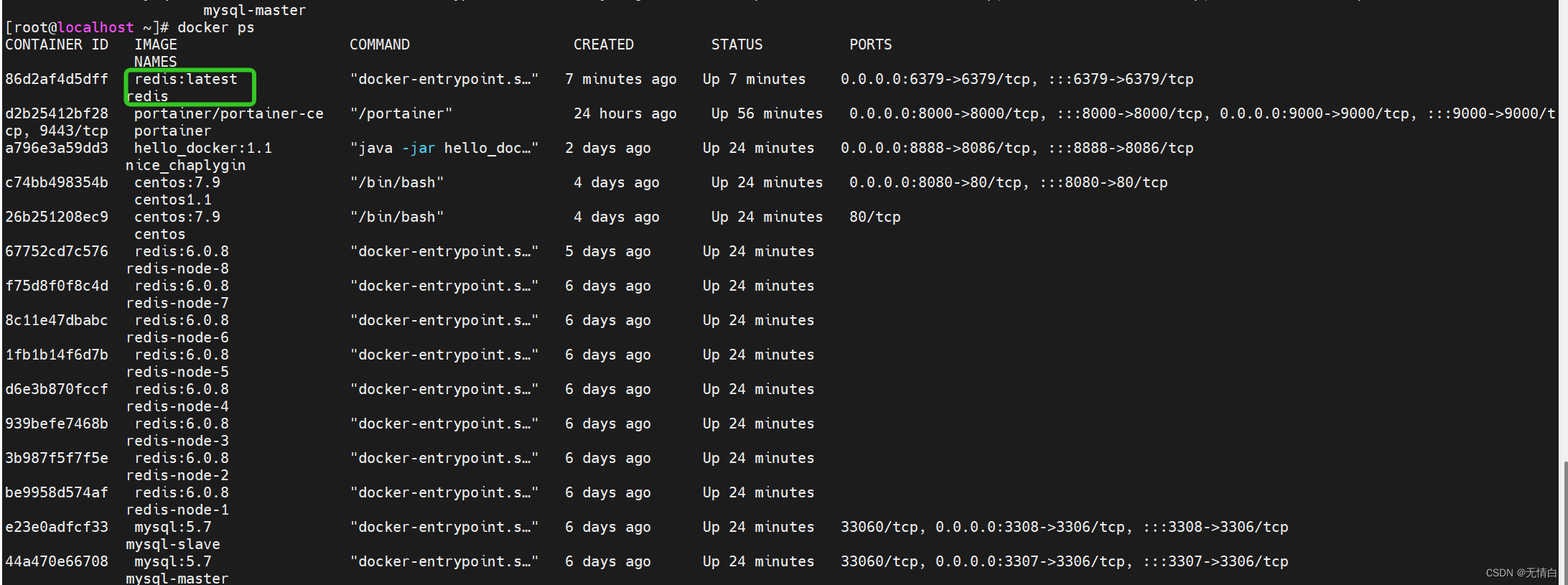
Task: Click the redis-node-4 container name
Action: [177, 406]
